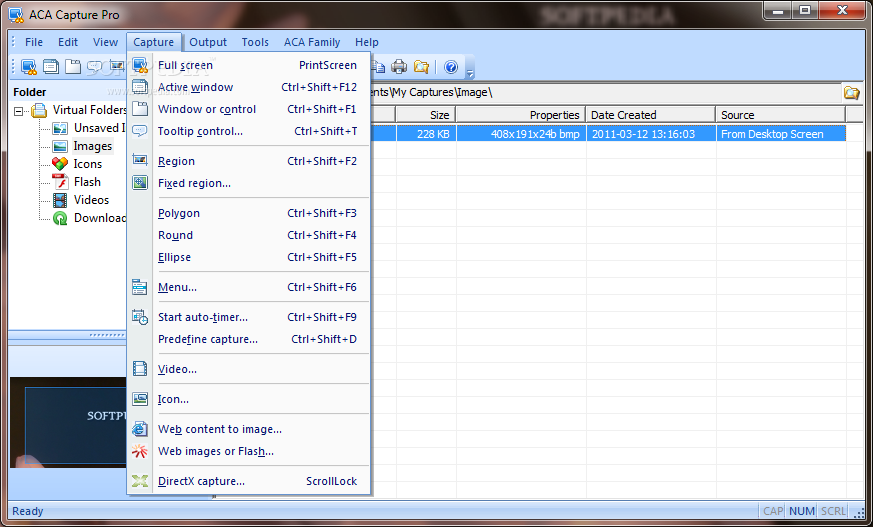Select Ellipse capture option
The image size is (873, 527).
tap(249, 257)
